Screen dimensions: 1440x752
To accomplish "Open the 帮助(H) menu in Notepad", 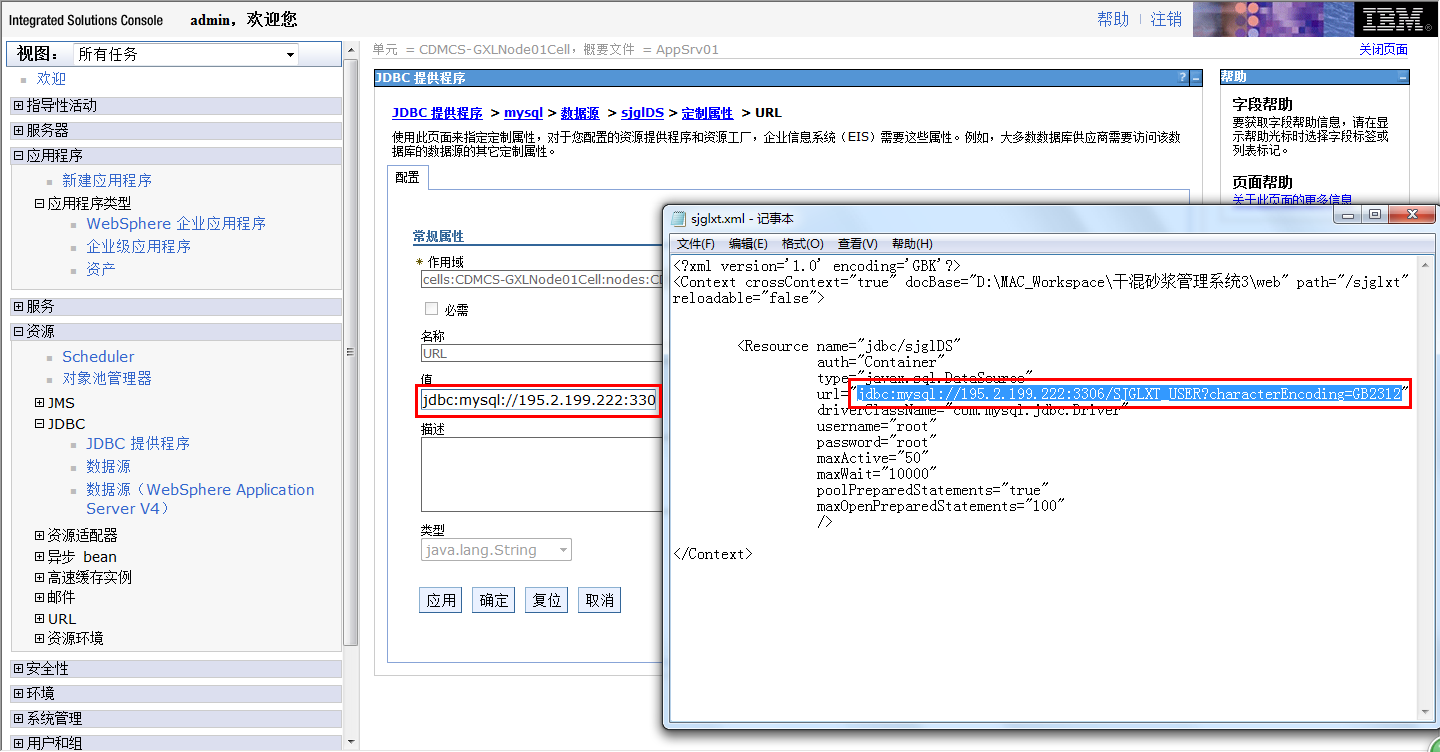I will pos(911,244).
